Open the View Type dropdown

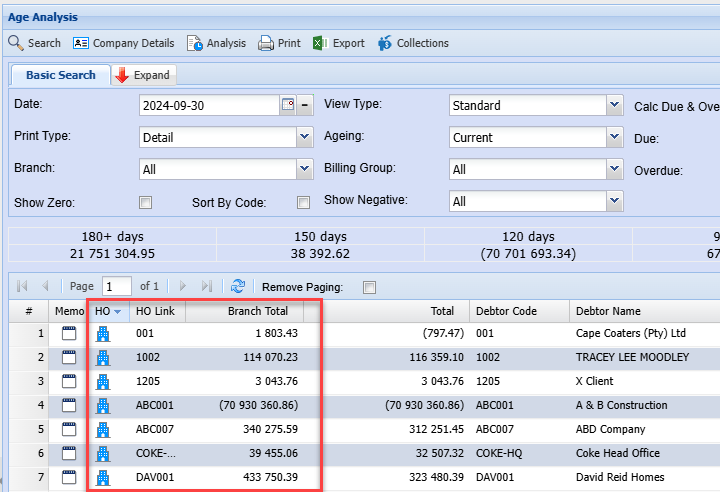614,105
